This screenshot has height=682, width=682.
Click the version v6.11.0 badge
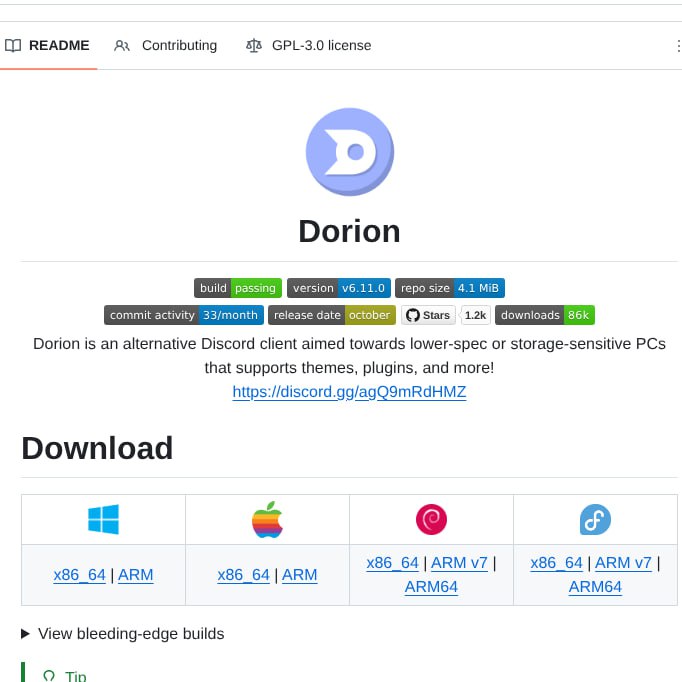click(x=339, y=288)
